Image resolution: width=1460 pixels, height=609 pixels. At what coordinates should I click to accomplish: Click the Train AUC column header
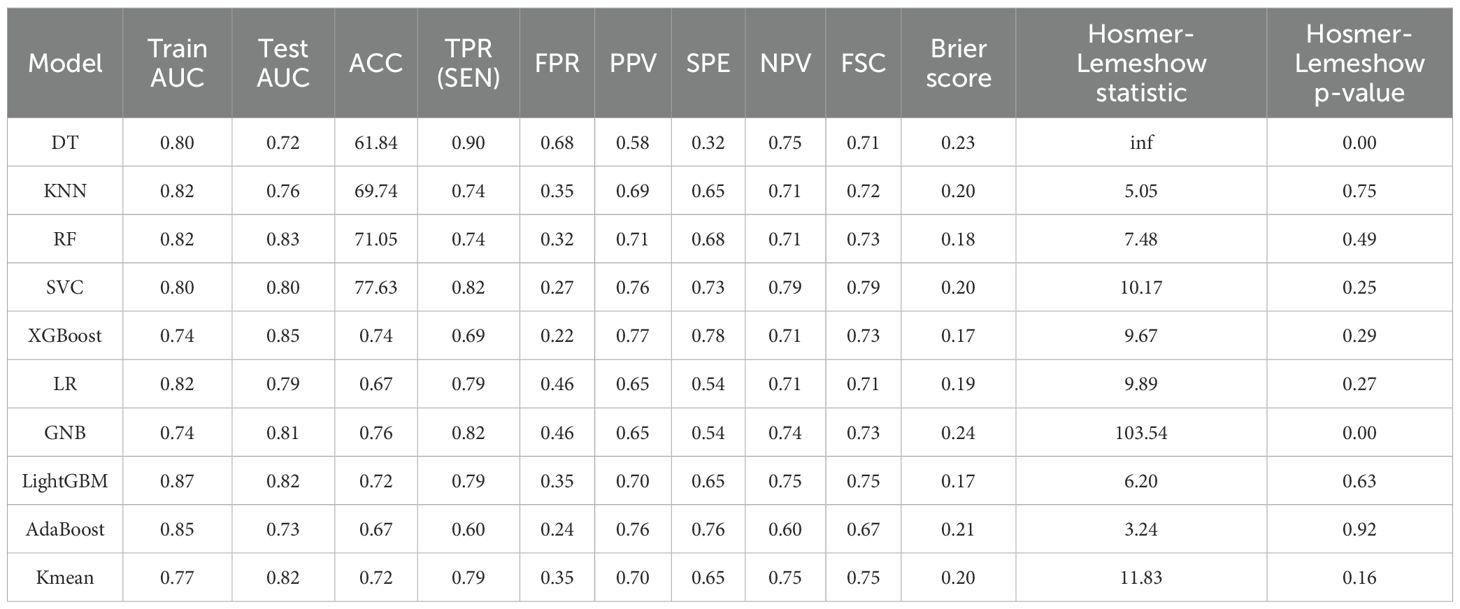tap(177, 64)
